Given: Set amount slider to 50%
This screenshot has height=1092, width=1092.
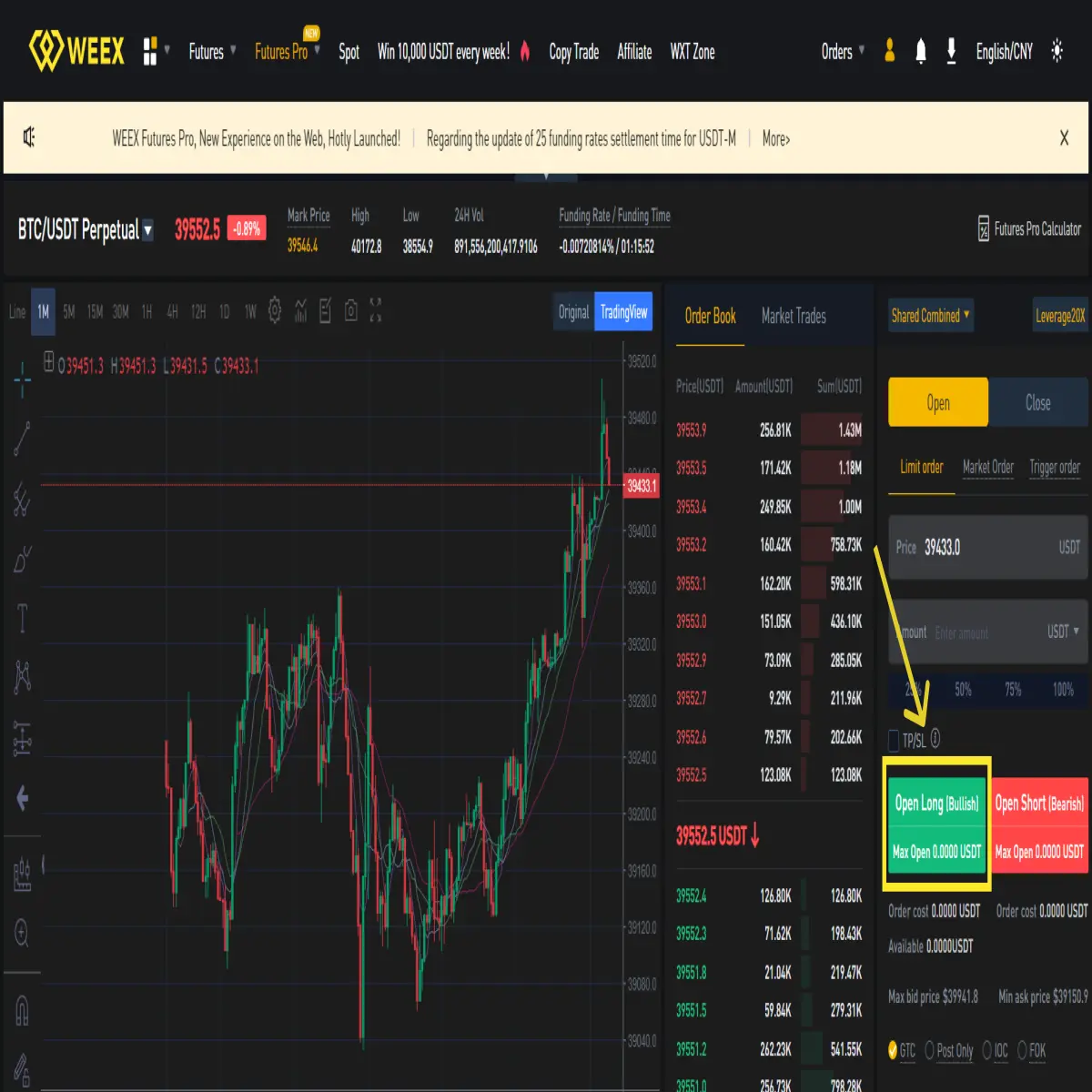Looking at the screenshot, I should (x=963, y=690).
